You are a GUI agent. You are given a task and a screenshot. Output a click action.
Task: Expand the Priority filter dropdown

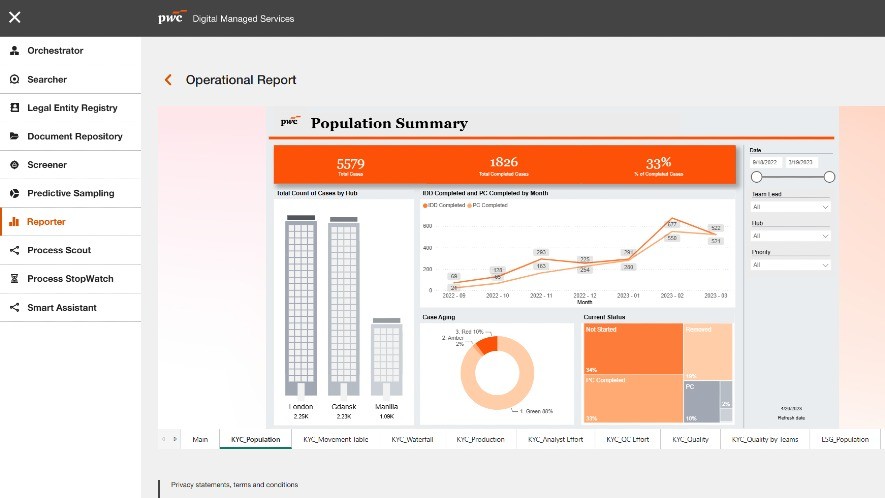click(790, 265)
